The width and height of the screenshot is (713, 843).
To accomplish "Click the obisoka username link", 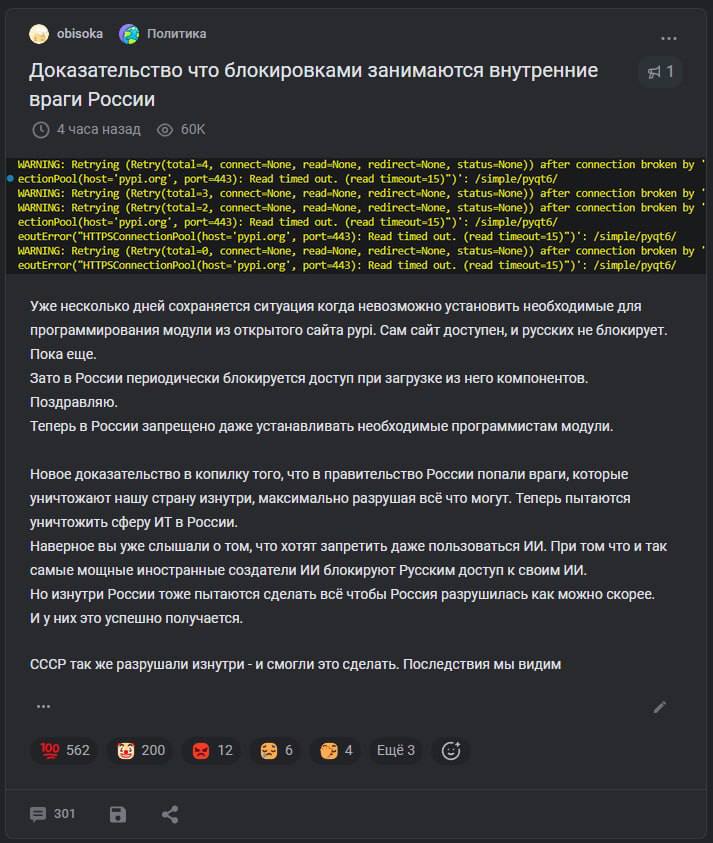I will (x=80, y=34).
